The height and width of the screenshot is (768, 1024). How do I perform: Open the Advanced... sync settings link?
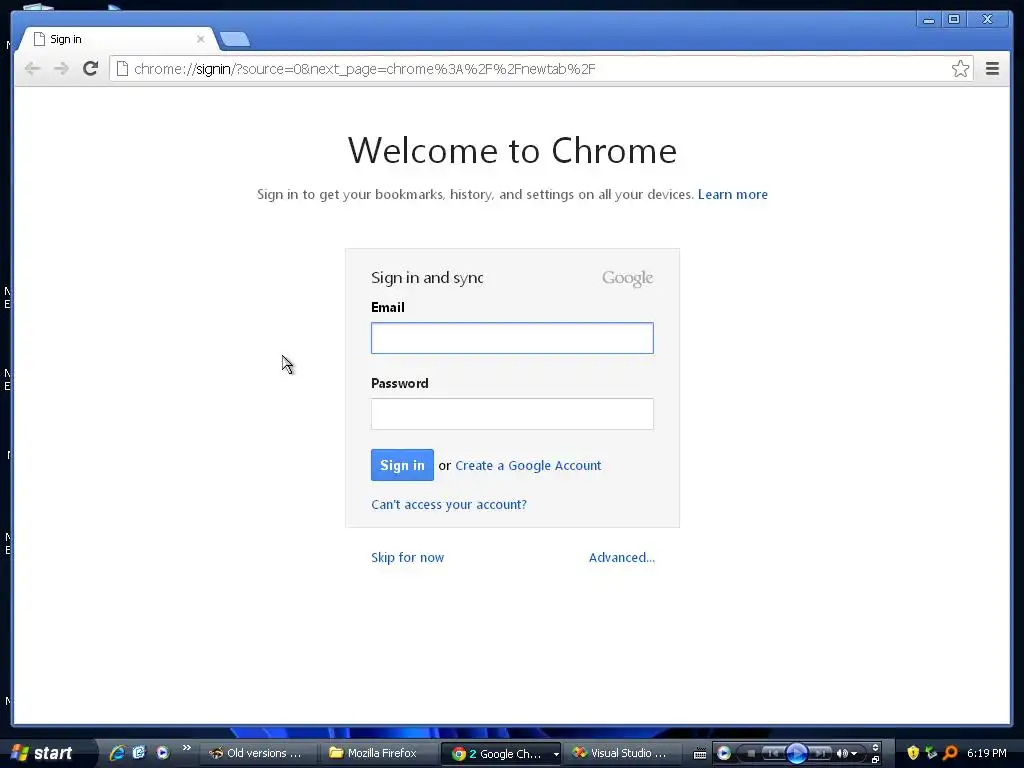(622, 558)
